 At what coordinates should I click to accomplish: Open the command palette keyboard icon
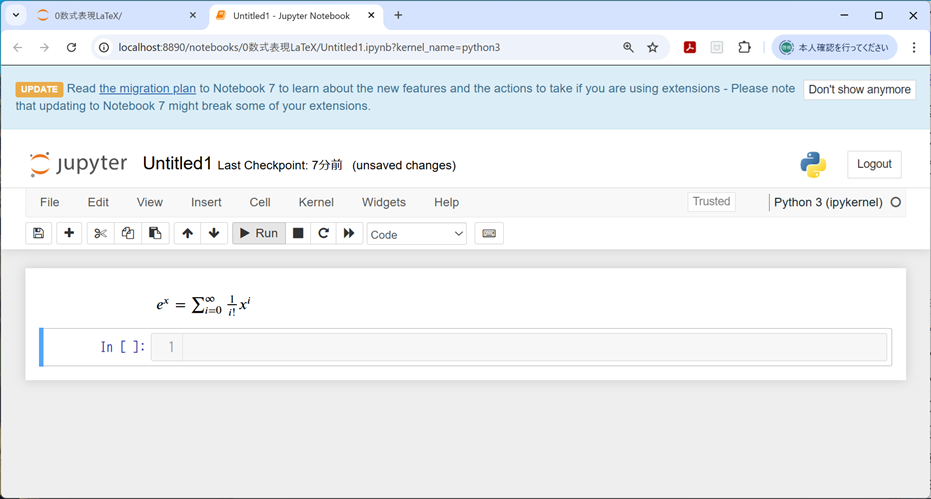click(489, 233)
